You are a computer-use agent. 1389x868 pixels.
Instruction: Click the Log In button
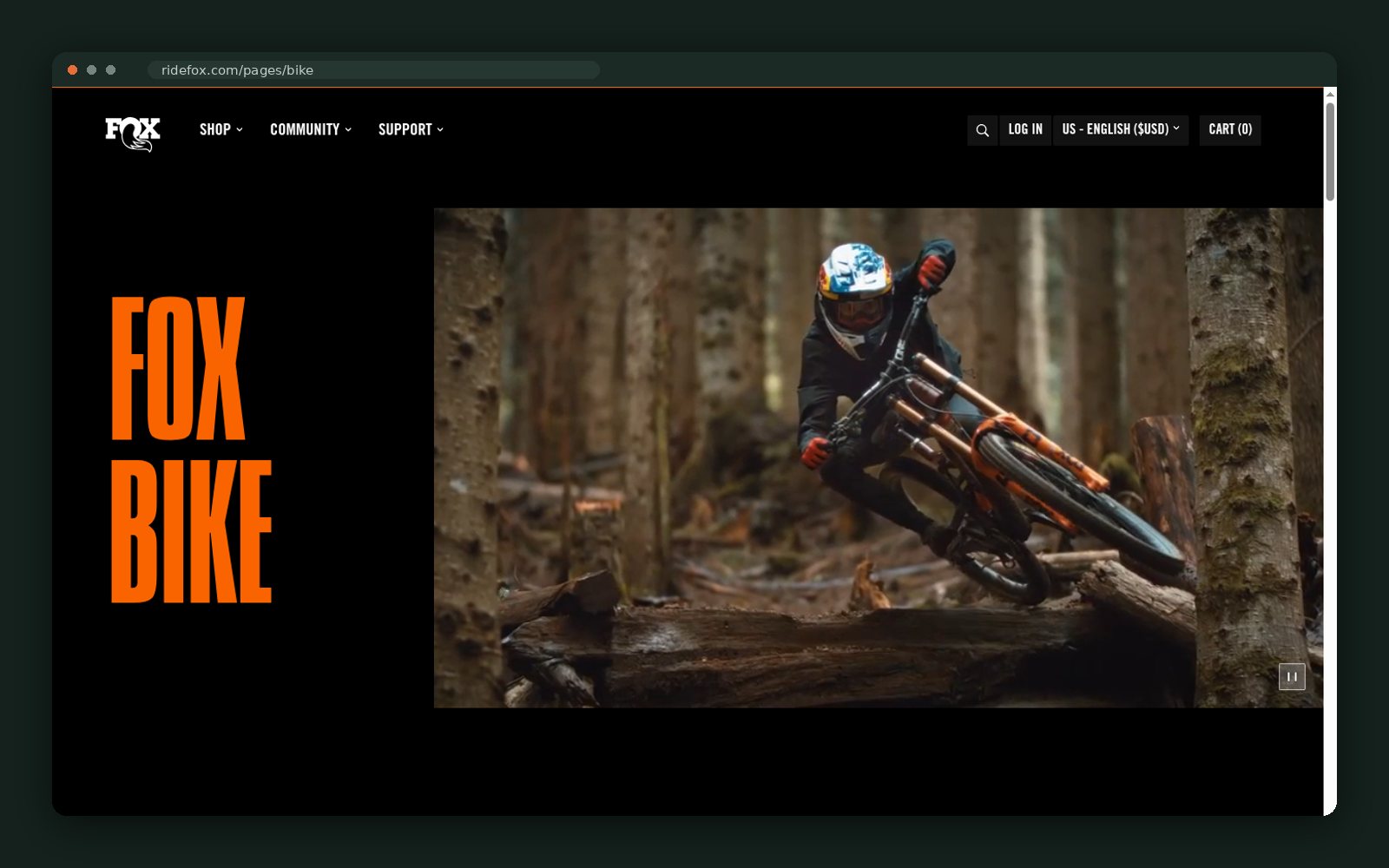click(1025, 130)
